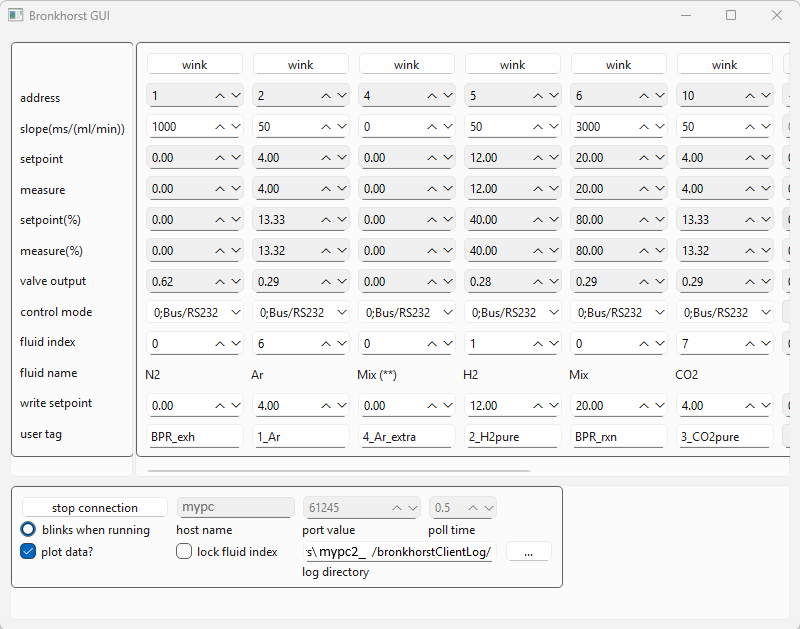Increase fluid index value 6
Image resolution: width=800 pixels, height=629 pixels.
pyautogui.click(x=325, y=344)
